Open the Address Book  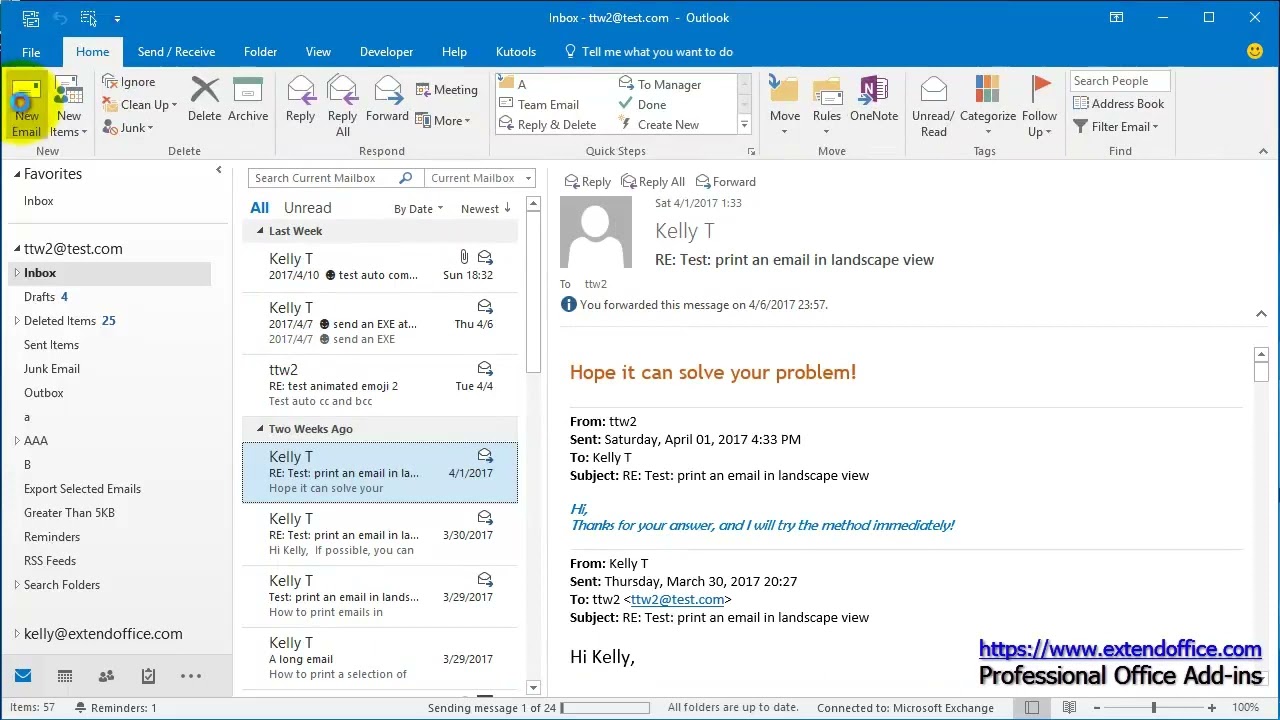1119,104
